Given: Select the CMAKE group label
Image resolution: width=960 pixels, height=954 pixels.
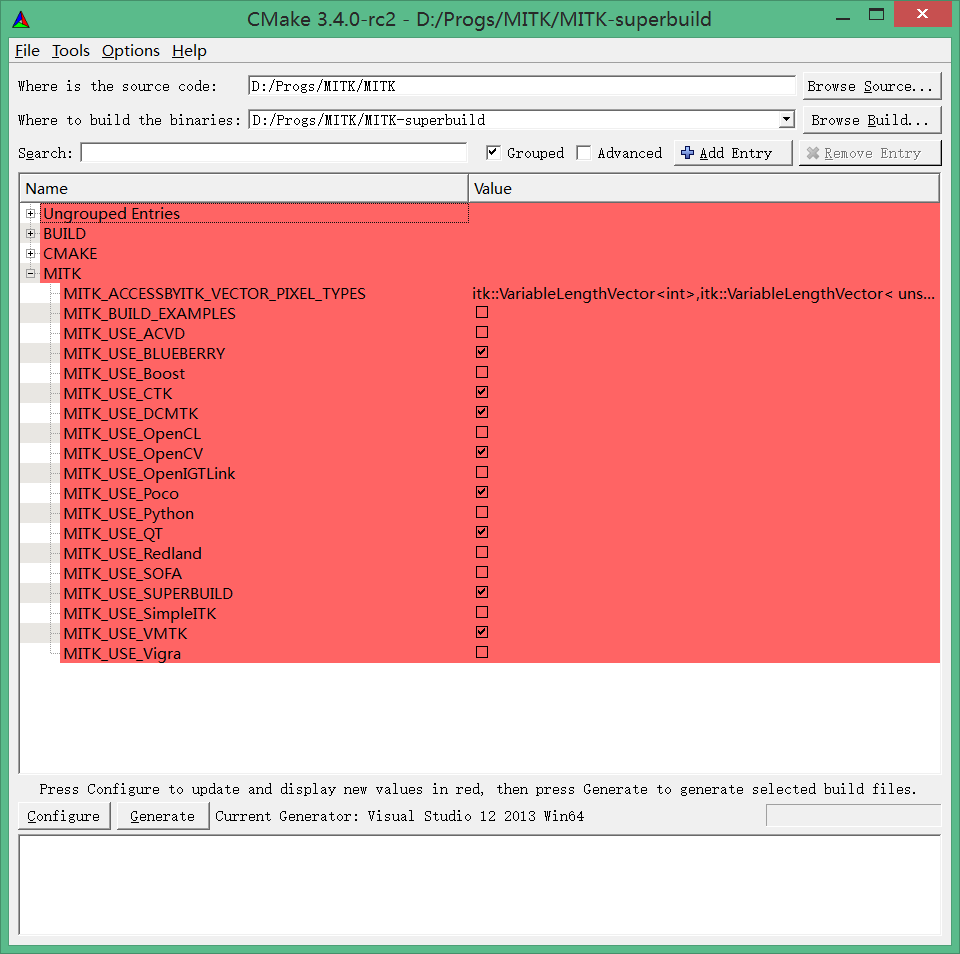Looking at the screenshot, I should 70,254.
